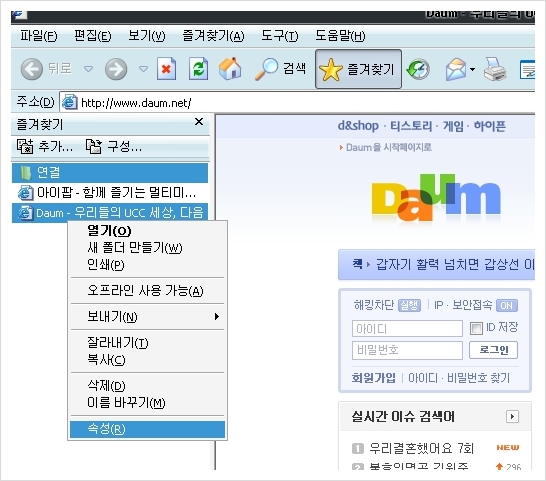Viewport: 546px width, 481px height.
Task: Click the Stop loading icon
Action: pos(166,69)
